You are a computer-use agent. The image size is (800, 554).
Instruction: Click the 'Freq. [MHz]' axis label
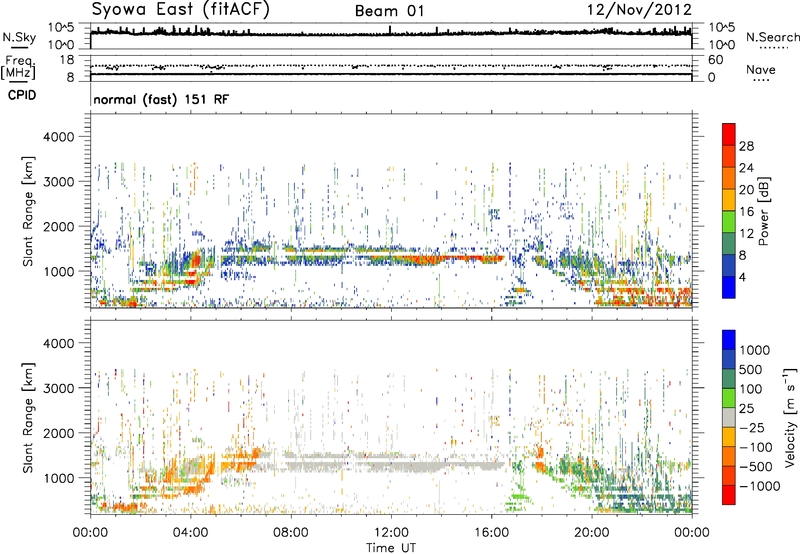pos(18,68)
